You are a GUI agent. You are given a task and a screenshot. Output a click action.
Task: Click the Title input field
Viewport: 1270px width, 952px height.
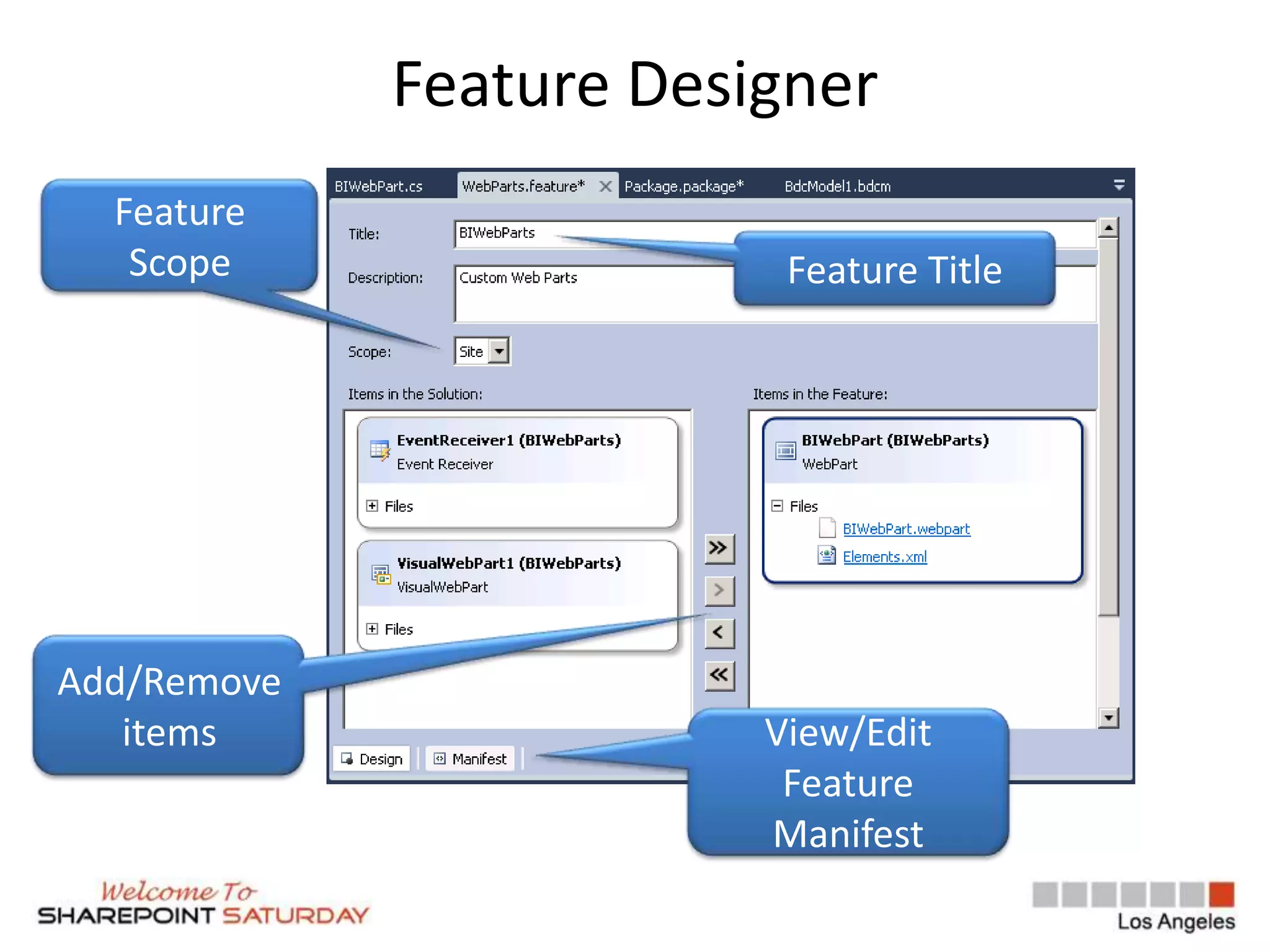[x=775, y=234]
